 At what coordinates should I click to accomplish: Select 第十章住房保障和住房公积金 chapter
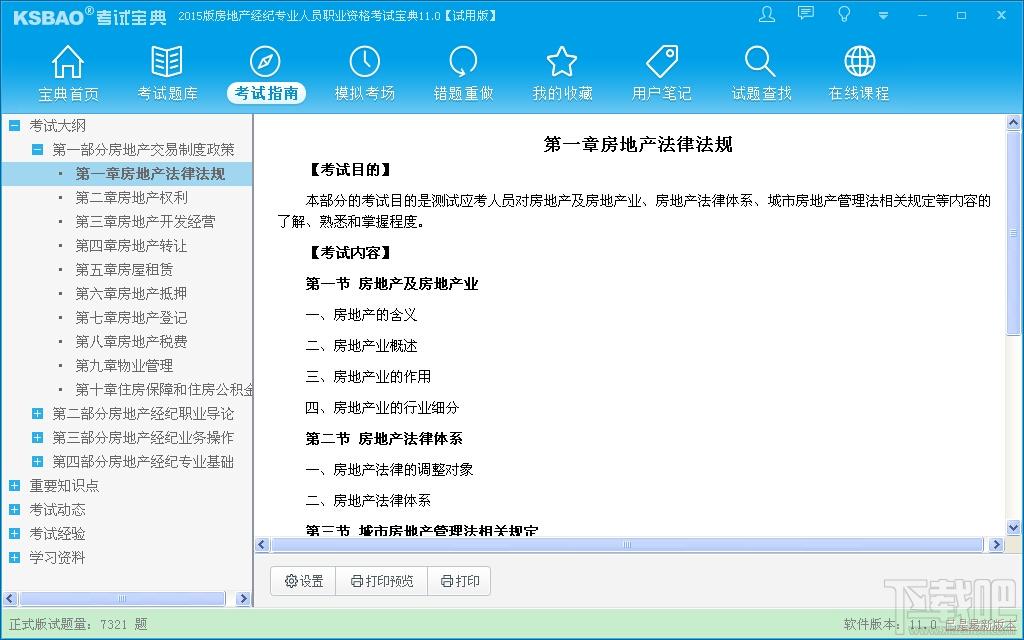click(x=164, y=390)
